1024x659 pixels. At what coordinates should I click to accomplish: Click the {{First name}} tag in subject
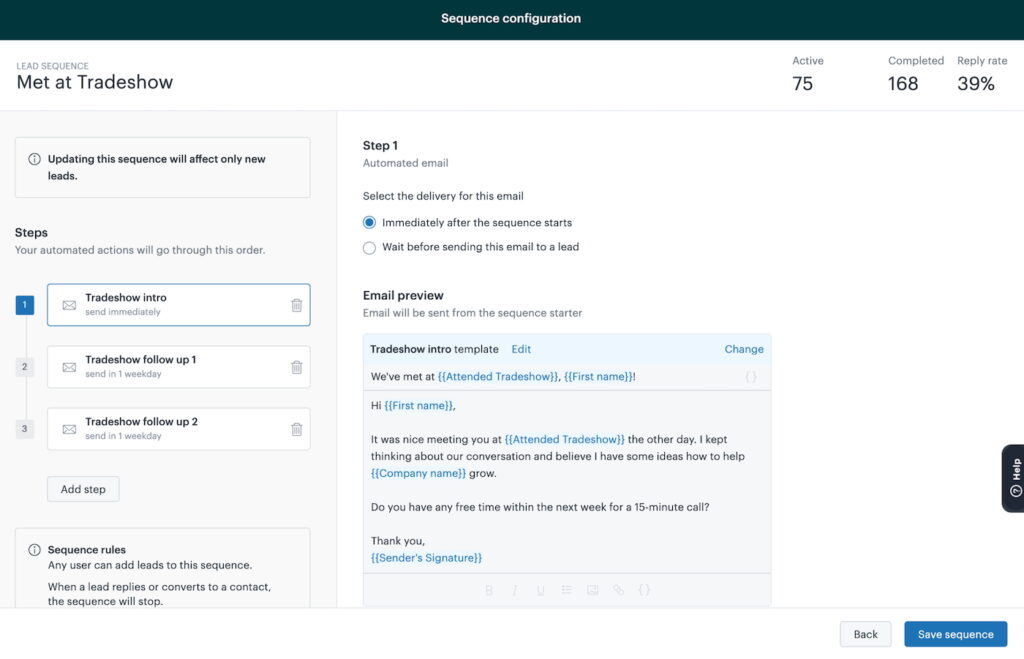598,377
